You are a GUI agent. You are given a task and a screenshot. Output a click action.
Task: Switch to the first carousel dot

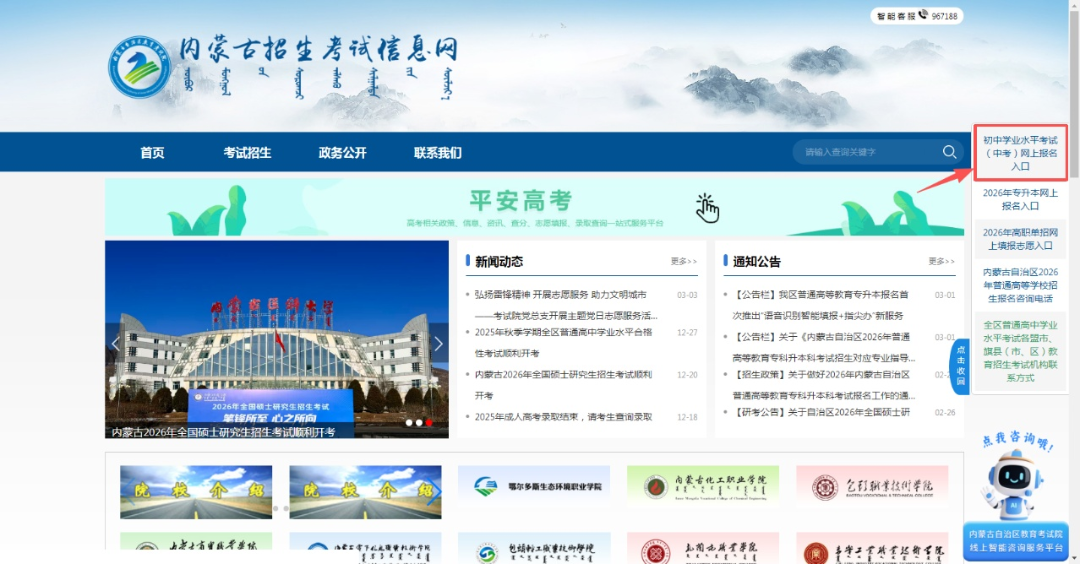409,423
